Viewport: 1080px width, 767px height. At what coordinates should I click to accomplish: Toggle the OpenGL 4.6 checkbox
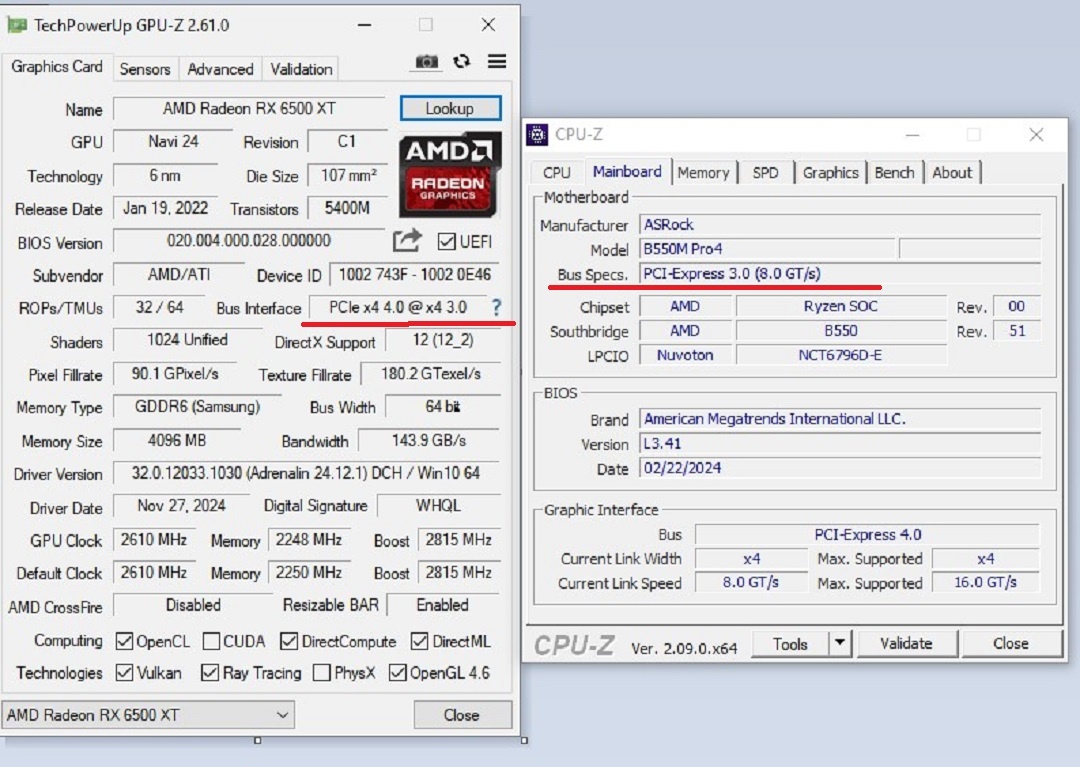coord(397,673)
